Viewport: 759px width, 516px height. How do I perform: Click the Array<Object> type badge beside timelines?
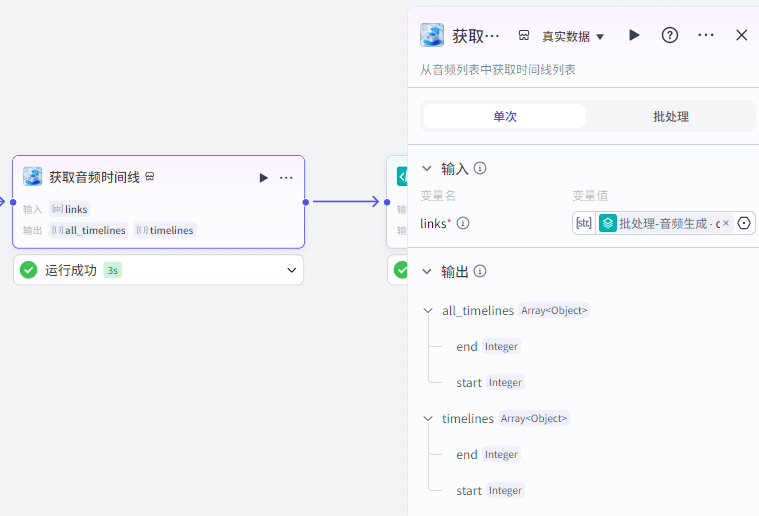click(x=533, y=418)
